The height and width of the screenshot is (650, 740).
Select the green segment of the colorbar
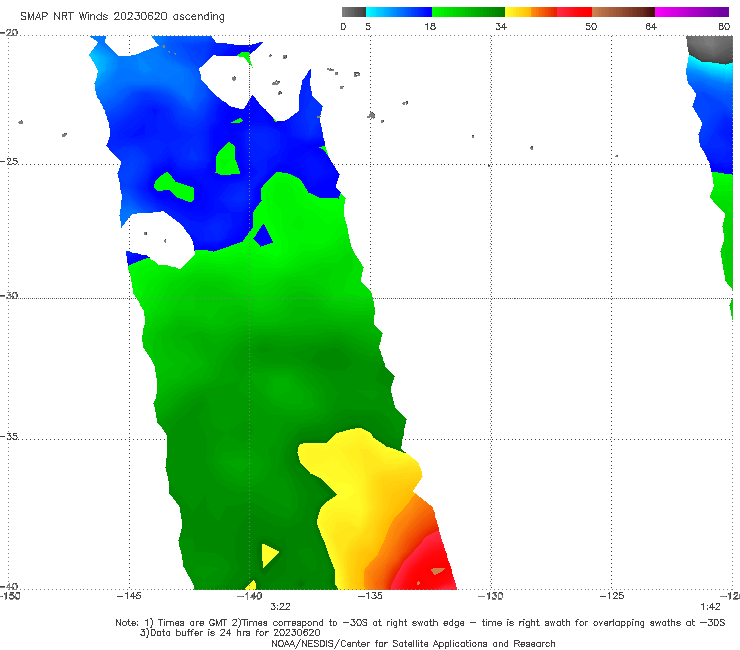(468, 12)
